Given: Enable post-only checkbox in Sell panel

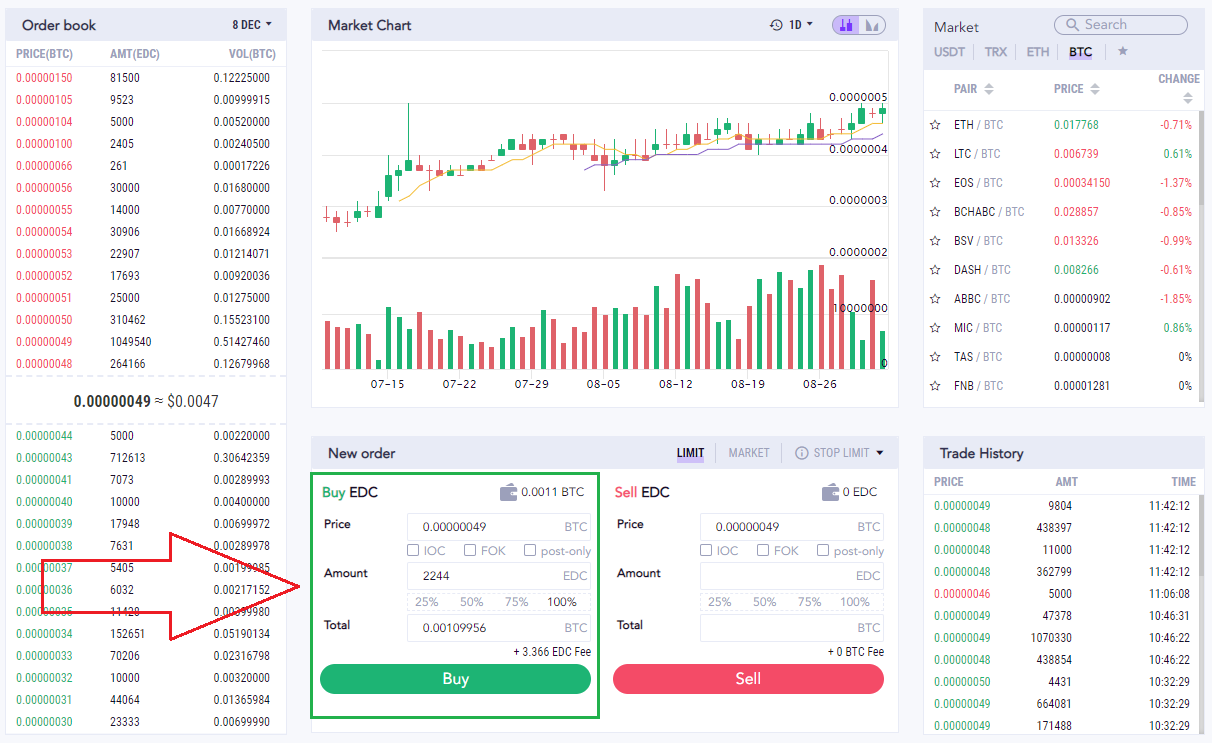Looking at the screenshot, I should 823,550.
